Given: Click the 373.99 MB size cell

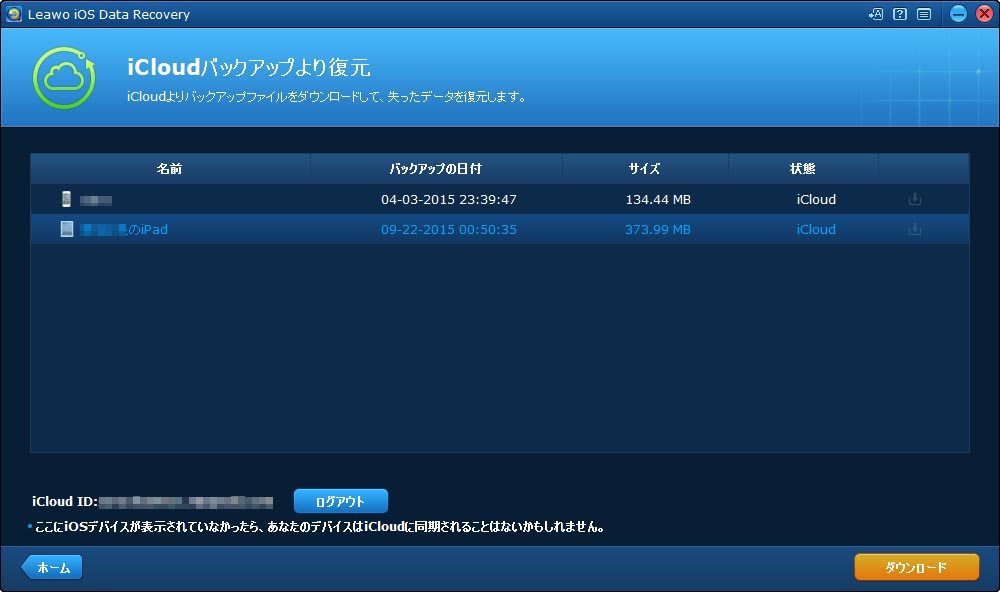Looking at the screenshot, I should coord(658,230).
